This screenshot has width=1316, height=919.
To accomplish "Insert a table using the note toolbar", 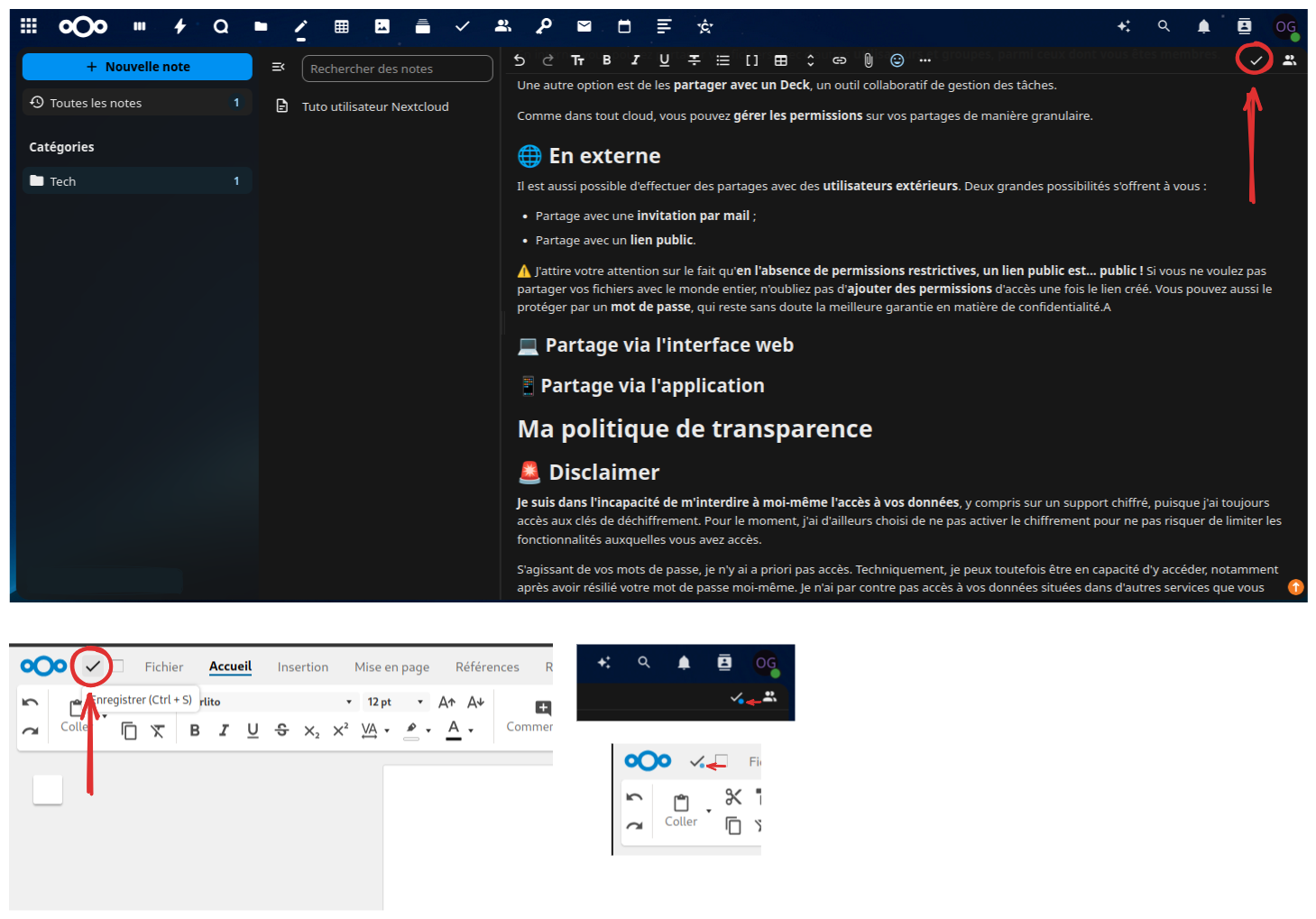I will 781,60.
